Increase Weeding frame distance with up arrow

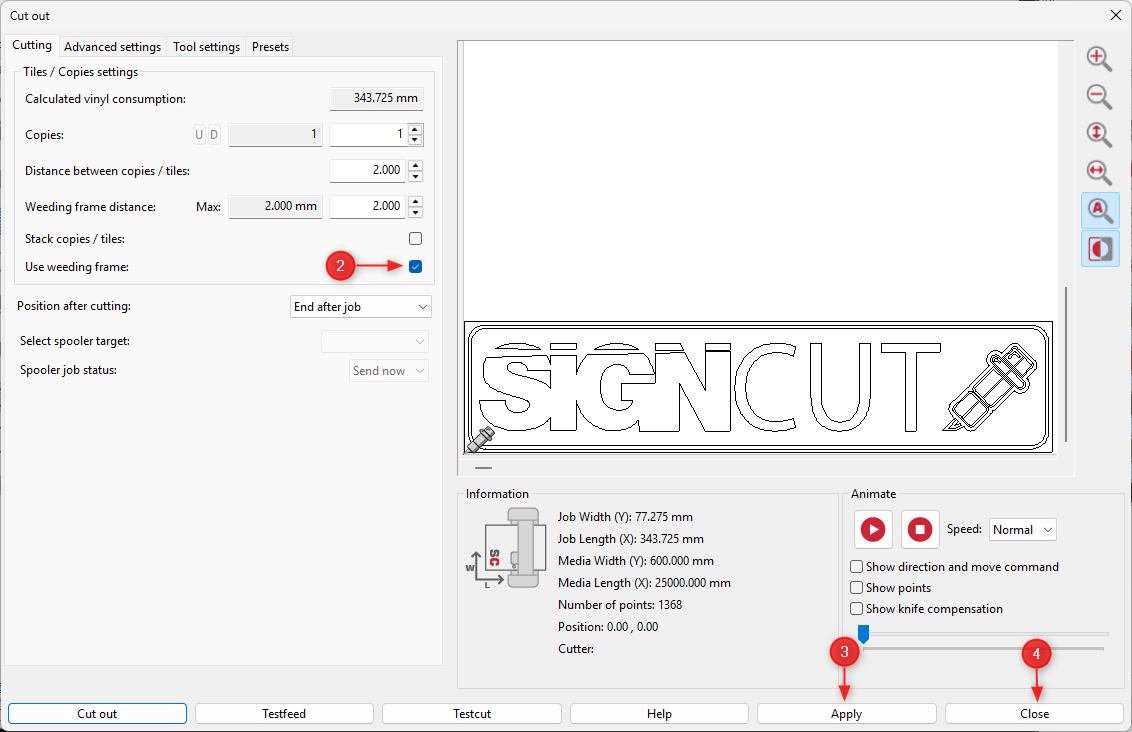click(x=415, y=201)
